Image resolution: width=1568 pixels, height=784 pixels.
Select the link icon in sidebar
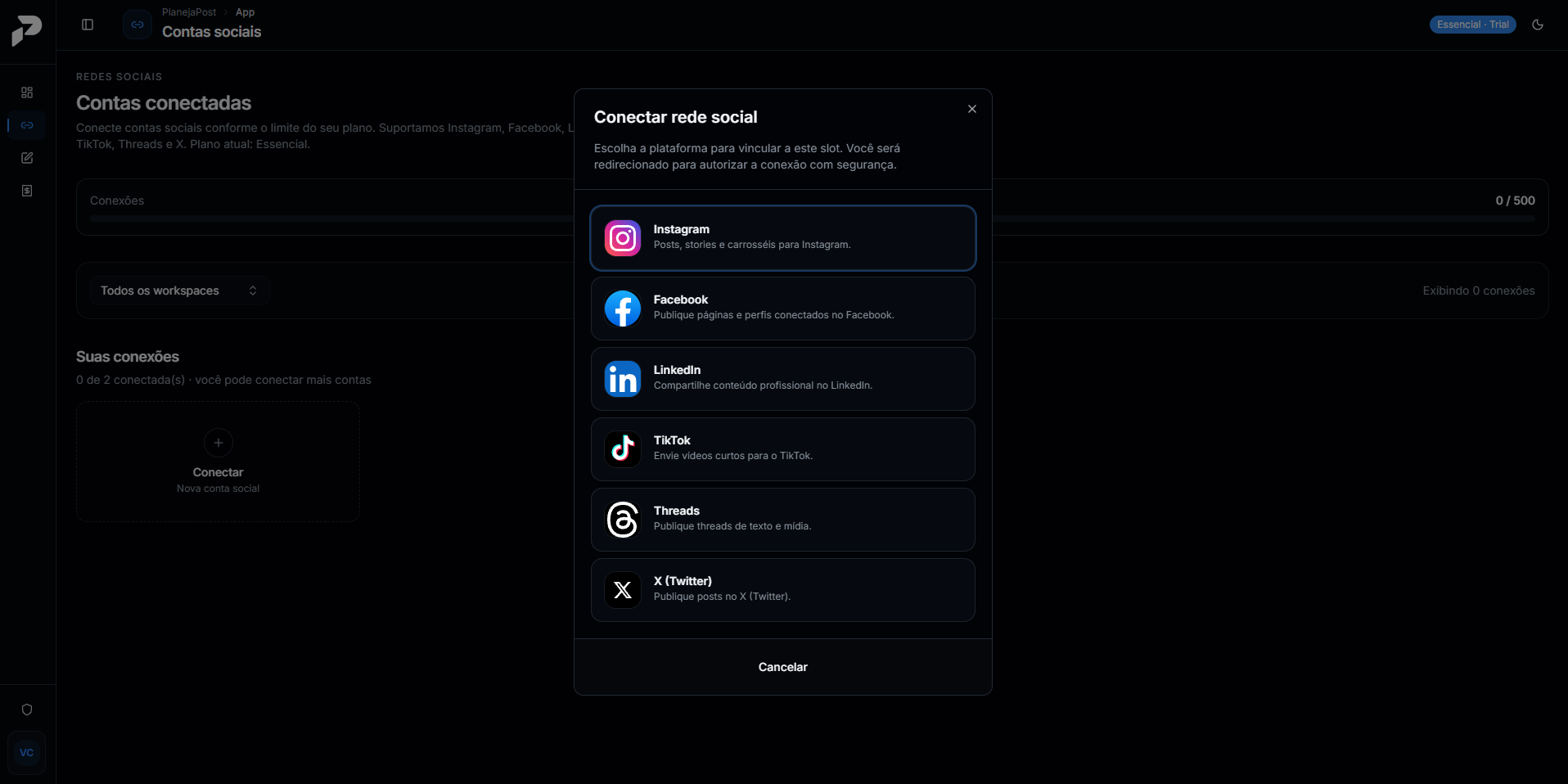tap(27, 125)
